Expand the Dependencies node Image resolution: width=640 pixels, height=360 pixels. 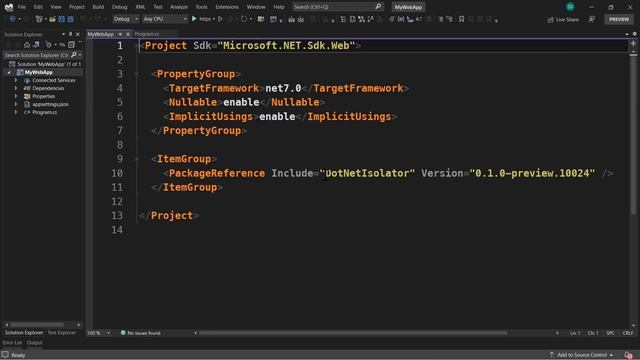pos(16,88)
